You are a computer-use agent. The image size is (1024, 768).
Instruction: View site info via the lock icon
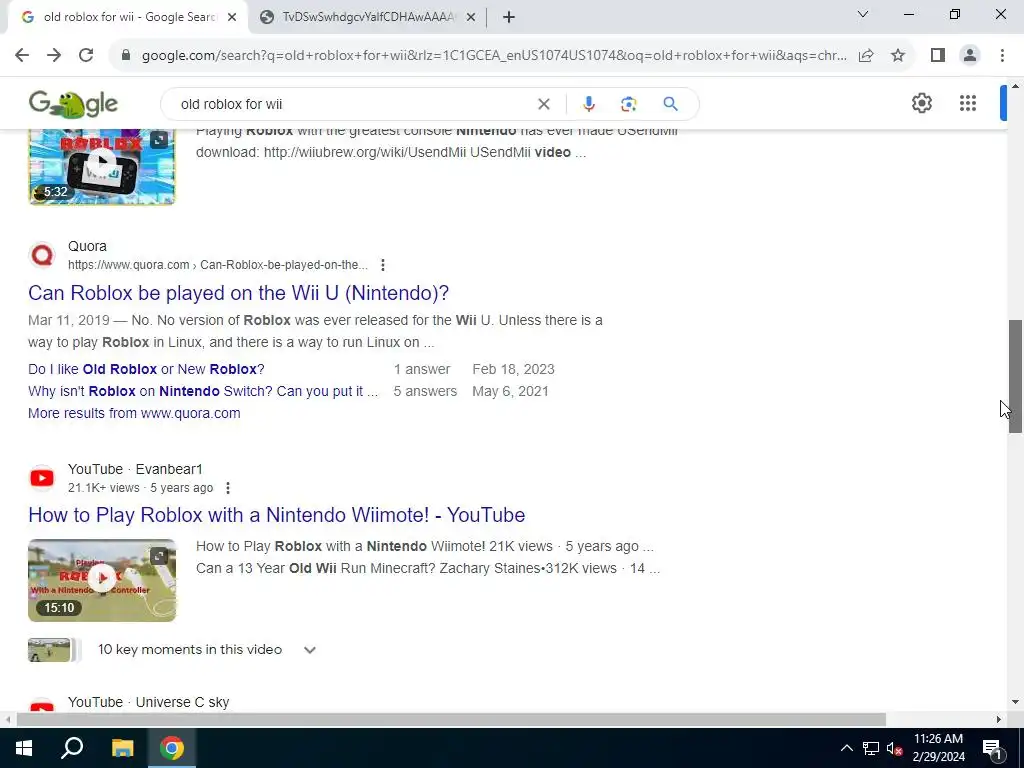pos(126,56)
